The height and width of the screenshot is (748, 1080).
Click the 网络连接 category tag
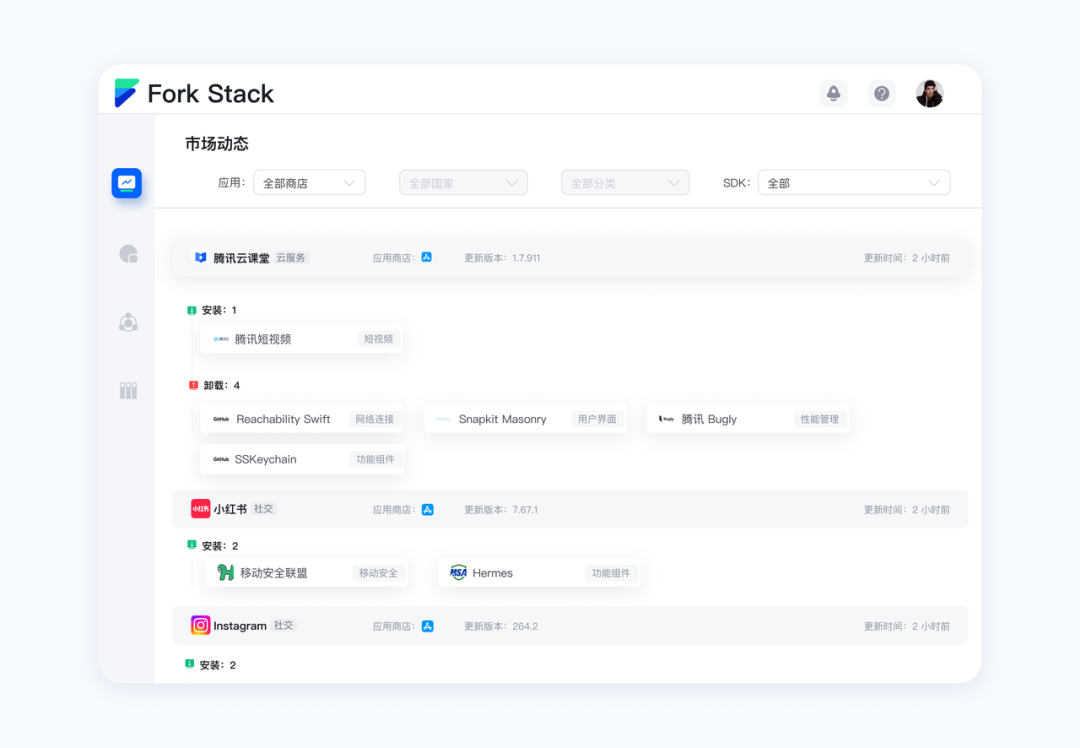coord(375,419)
